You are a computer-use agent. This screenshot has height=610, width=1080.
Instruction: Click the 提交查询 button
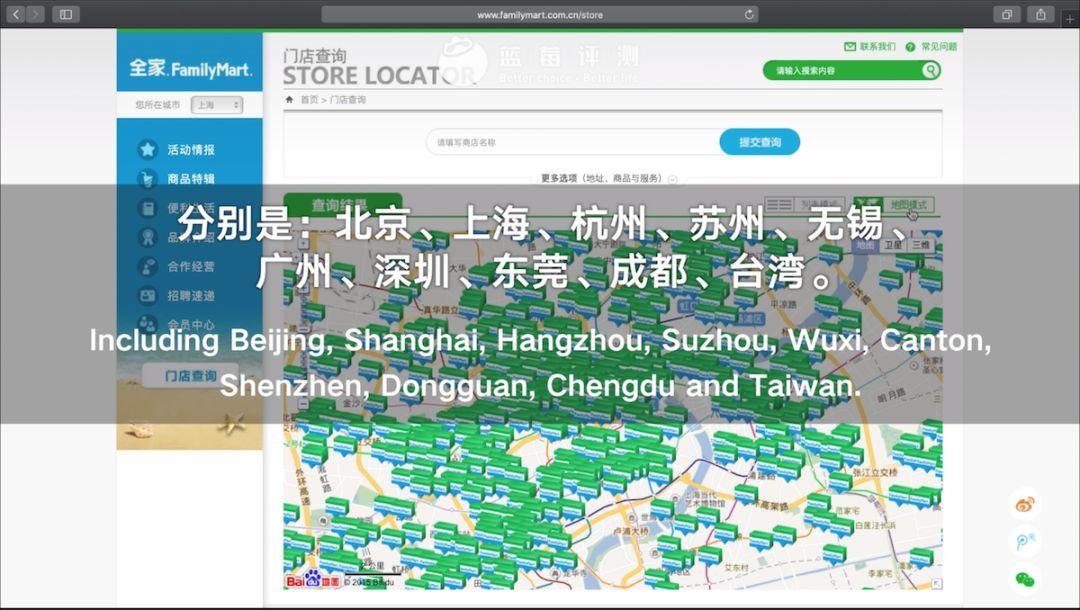[760, 142]
